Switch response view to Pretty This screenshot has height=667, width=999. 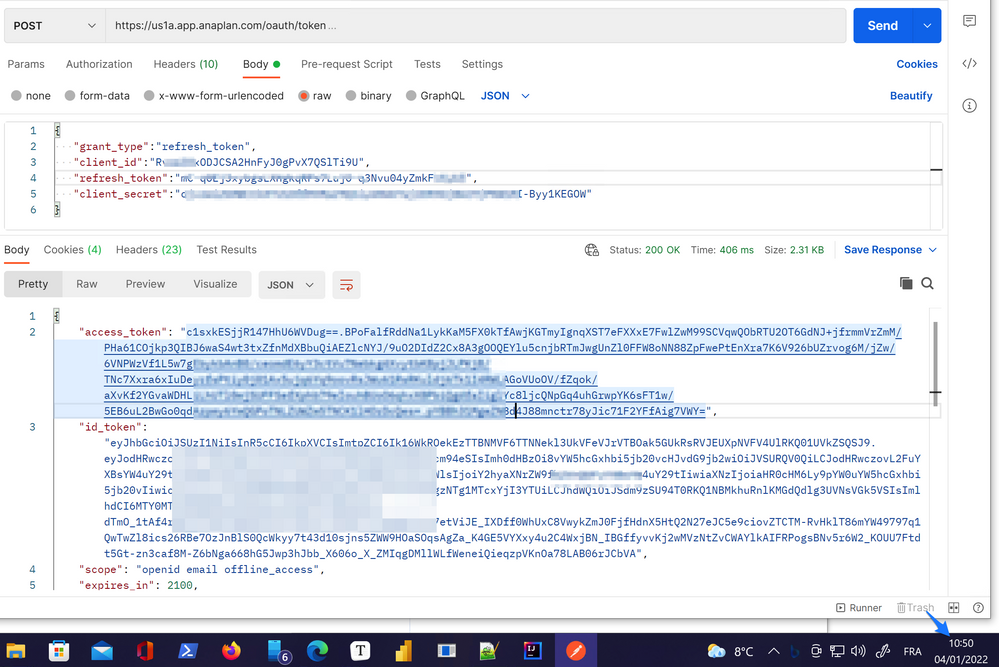(33, 284)
